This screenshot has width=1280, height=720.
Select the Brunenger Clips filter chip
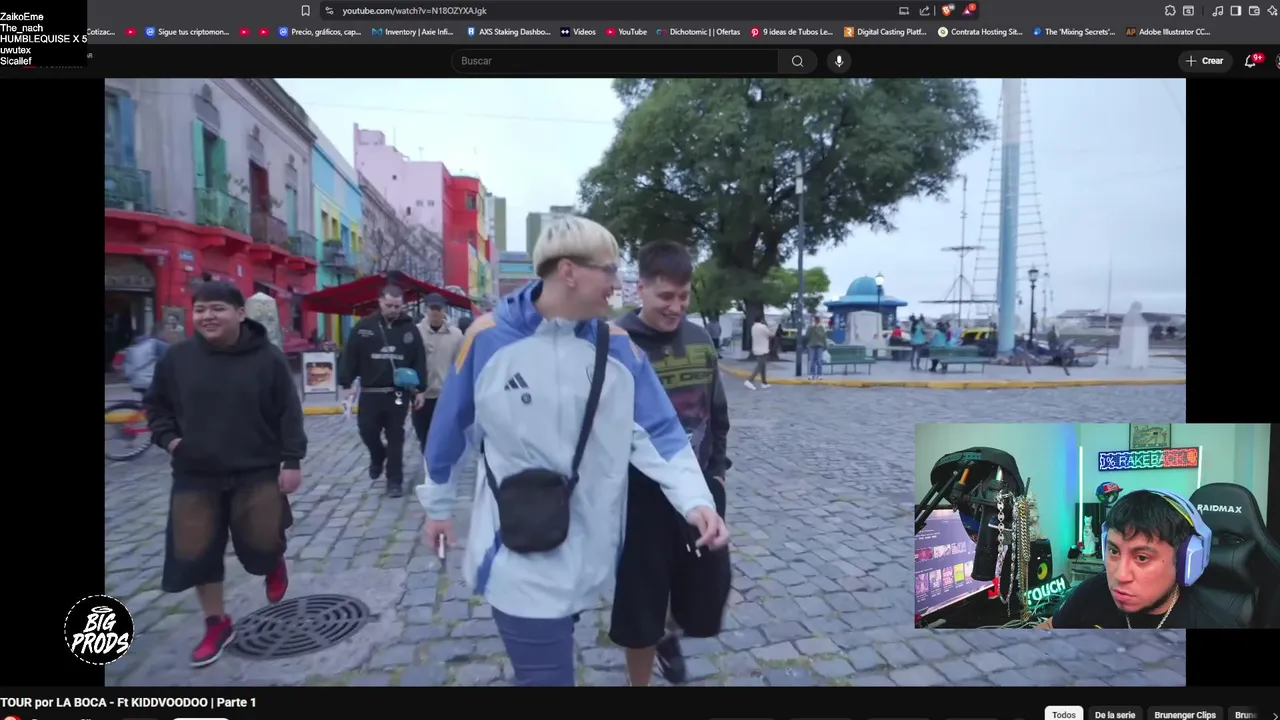[x=1185, y=714]
